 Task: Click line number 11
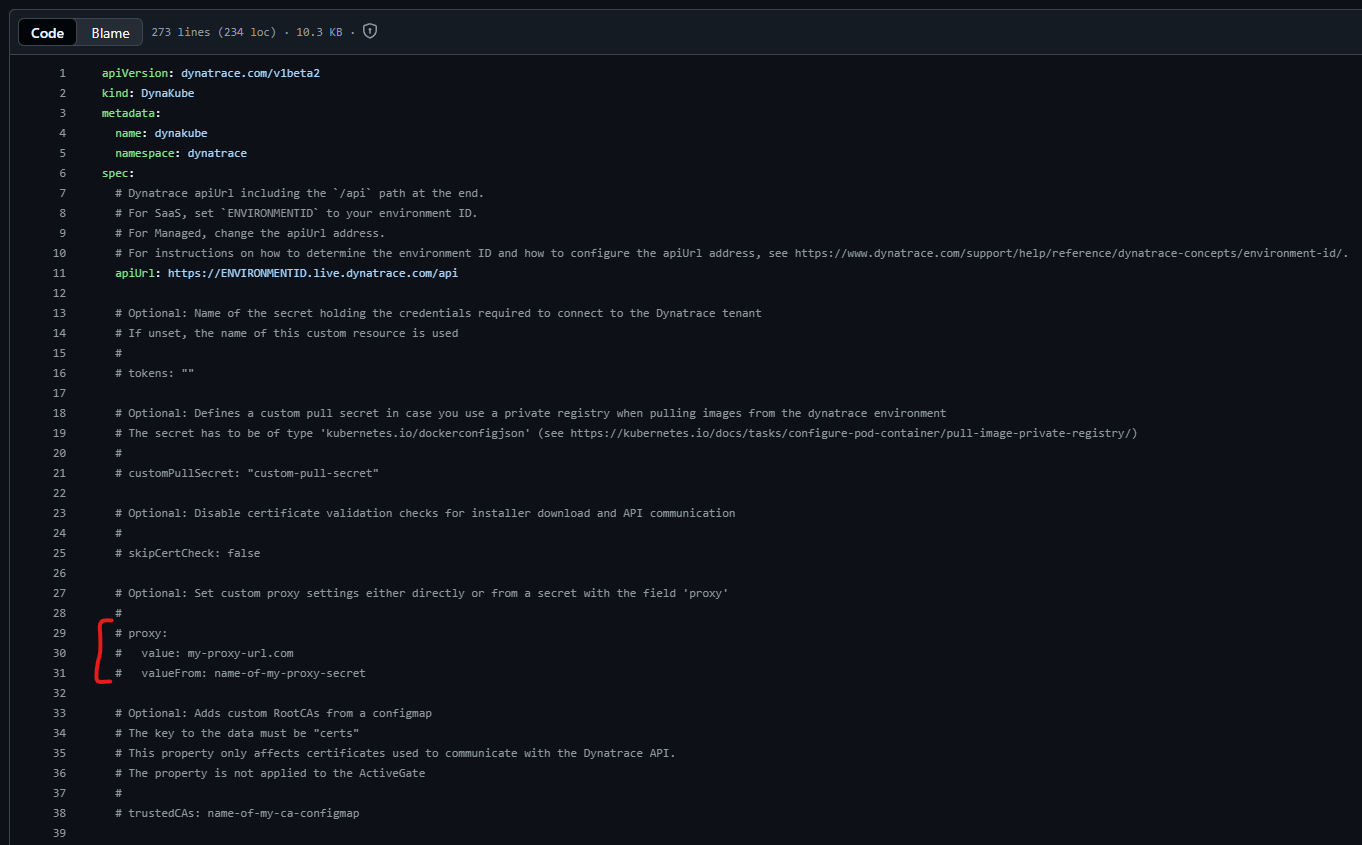coord(59,273)
